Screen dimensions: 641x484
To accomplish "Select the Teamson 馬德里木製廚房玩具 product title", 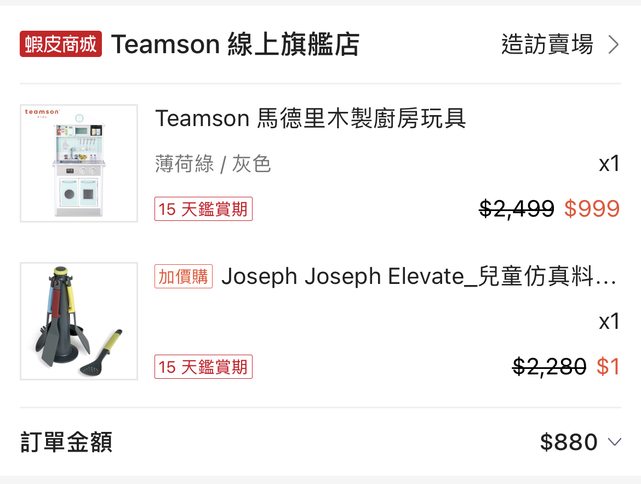I will click(311, 119).
